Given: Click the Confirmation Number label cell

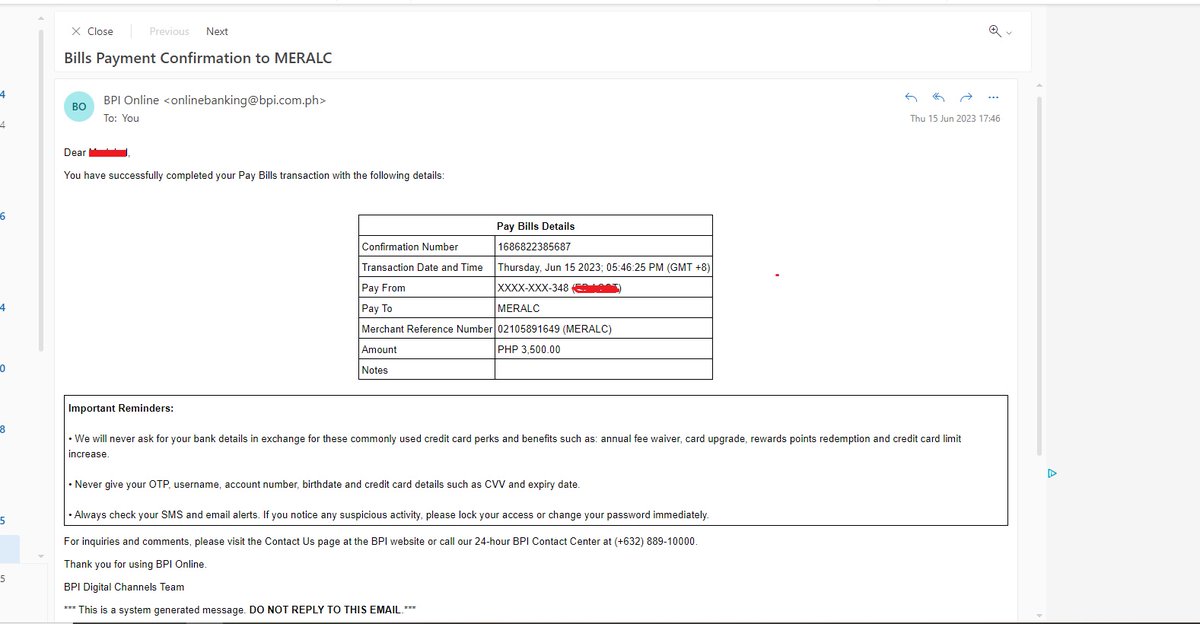Looking at the screenshot, I should tap(427, 247).
